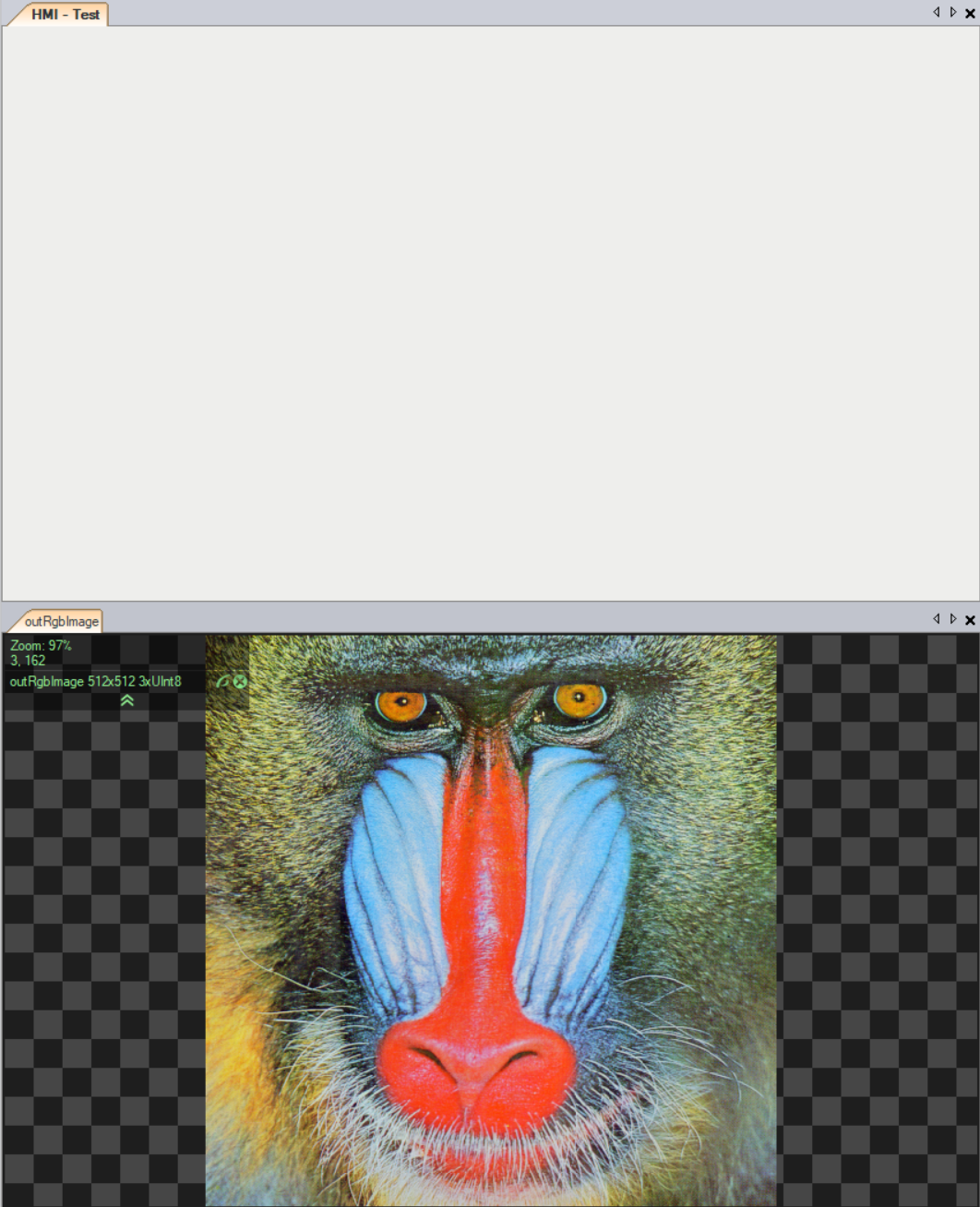Select the outRgbImage tab

point(61,621)
